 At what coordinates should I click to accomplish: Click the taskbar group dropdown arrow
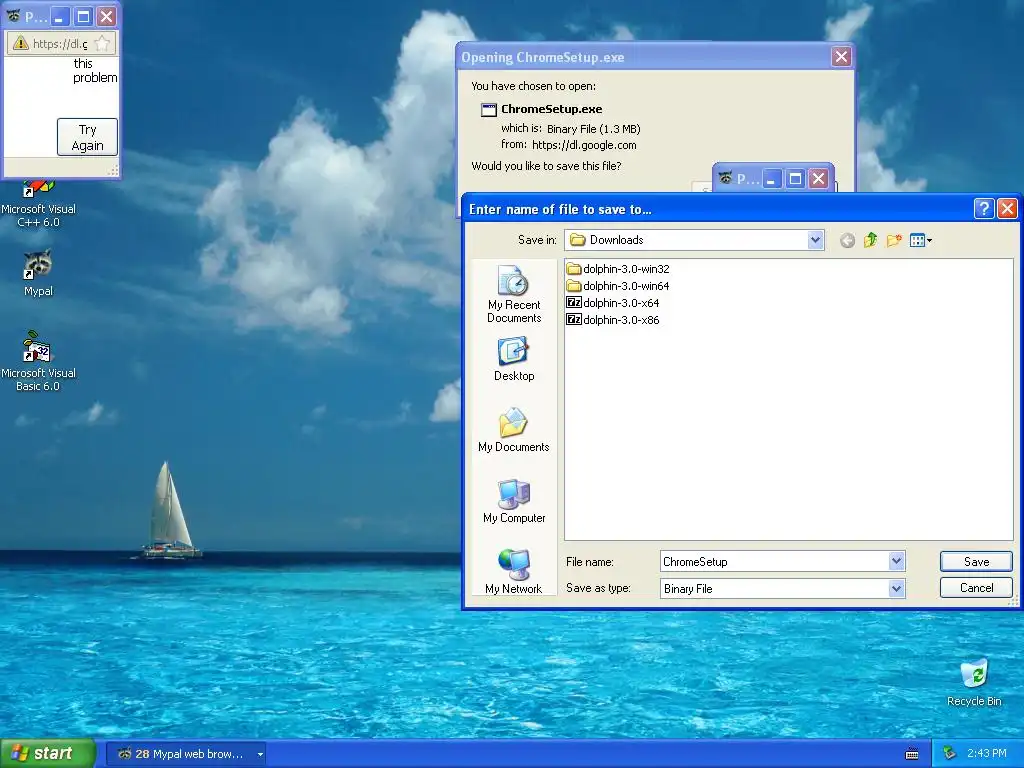[260, 754]
